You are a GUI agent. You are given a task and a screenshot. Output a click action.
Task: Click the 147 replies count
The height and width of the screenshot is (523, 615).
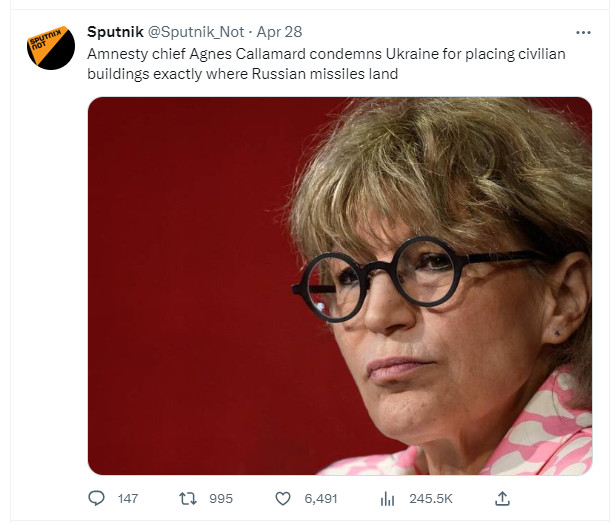127,498
